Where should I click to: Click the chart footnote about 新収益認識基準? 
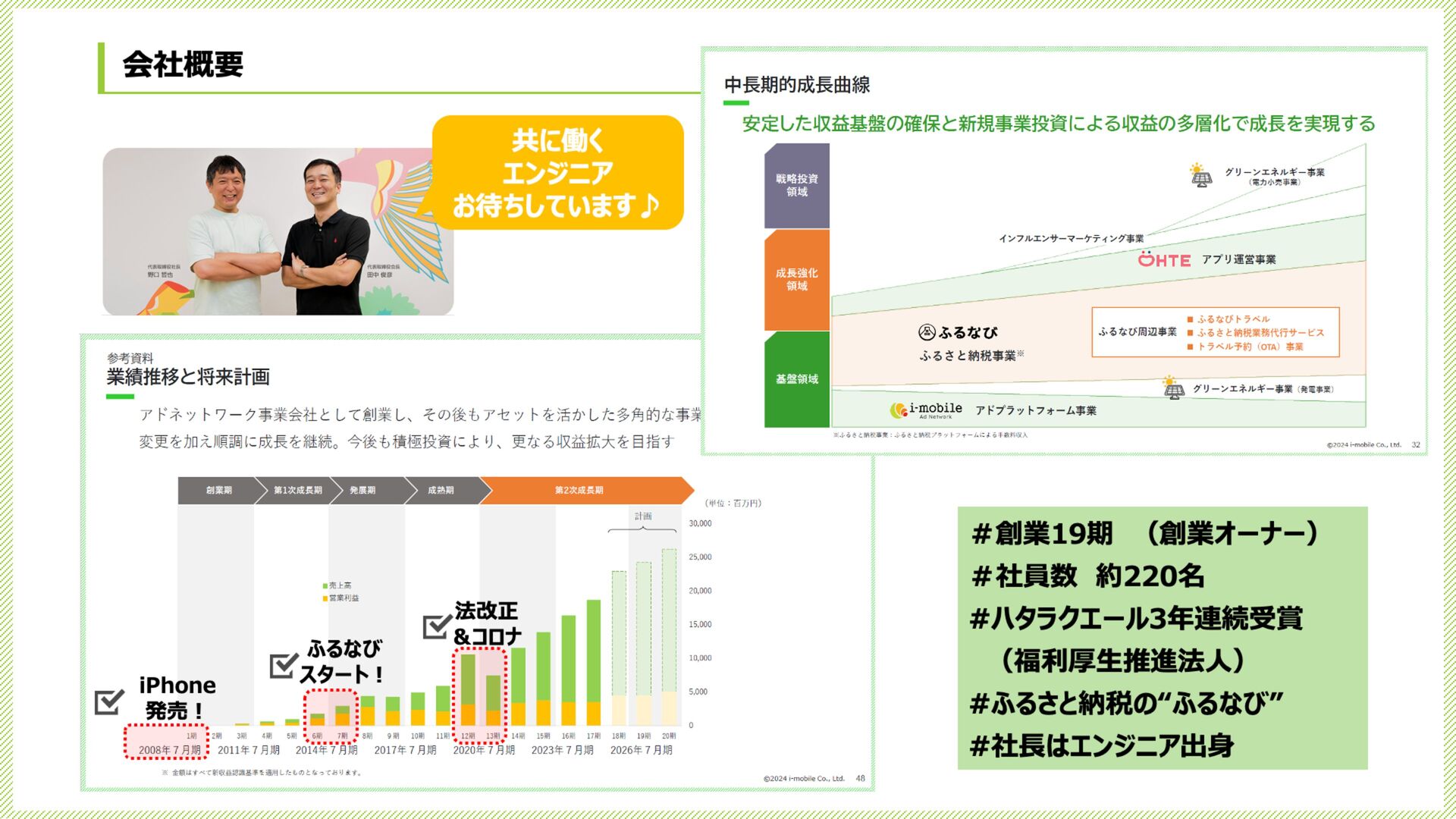click(x=262, y=773)
